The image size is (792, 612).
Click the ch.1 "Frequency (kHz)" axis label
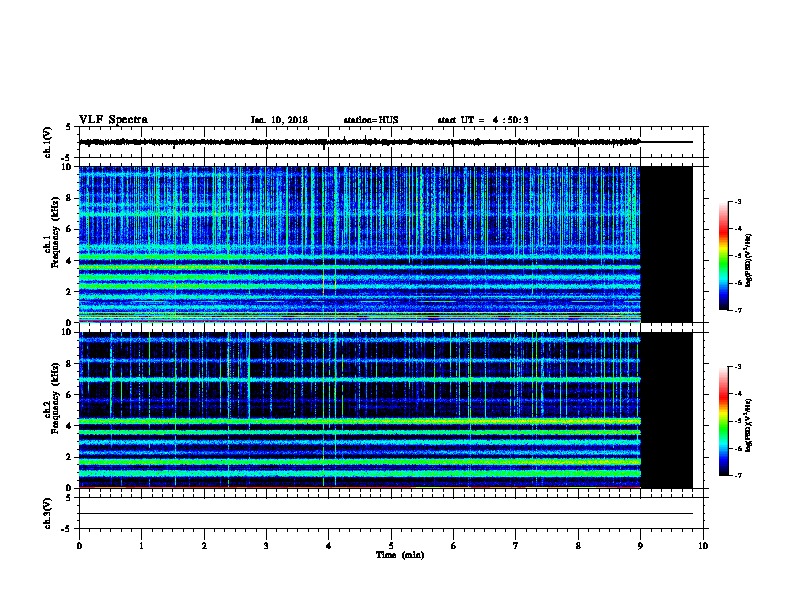point(55,233)
